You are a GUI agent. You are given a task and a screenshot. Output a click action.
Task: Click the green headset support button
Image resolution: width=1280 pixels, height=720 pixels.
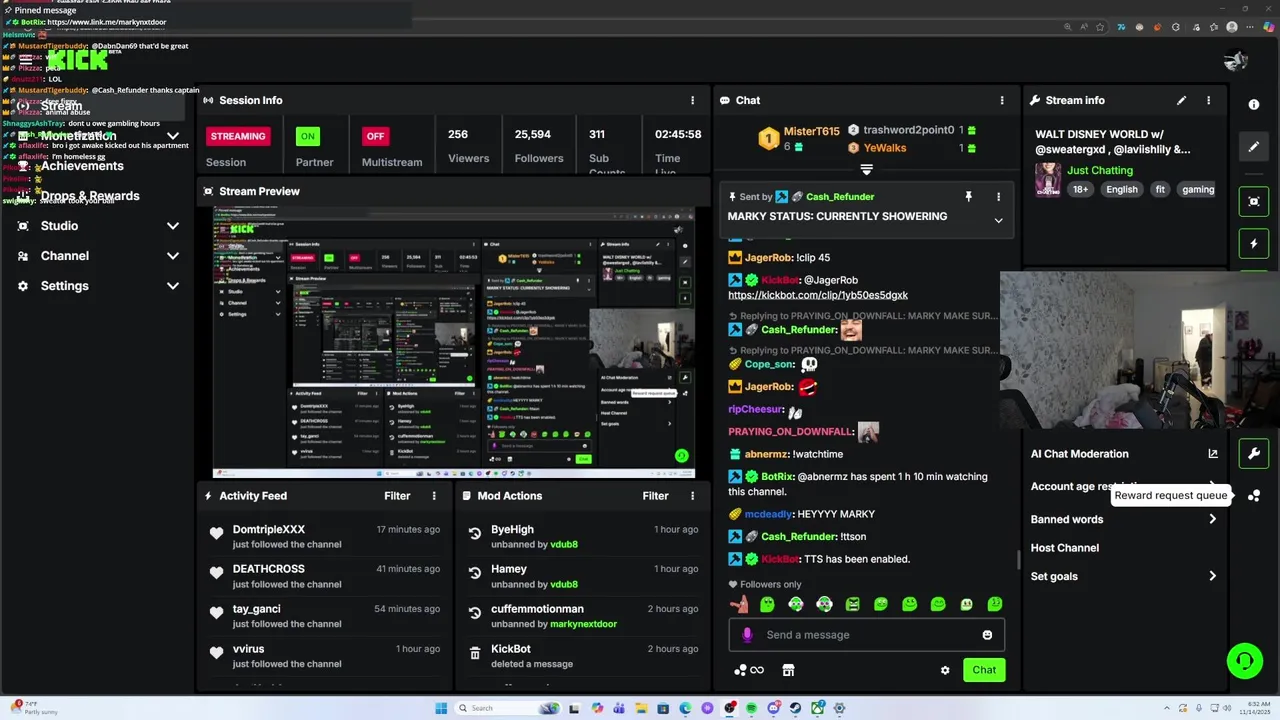[1245, 661]
